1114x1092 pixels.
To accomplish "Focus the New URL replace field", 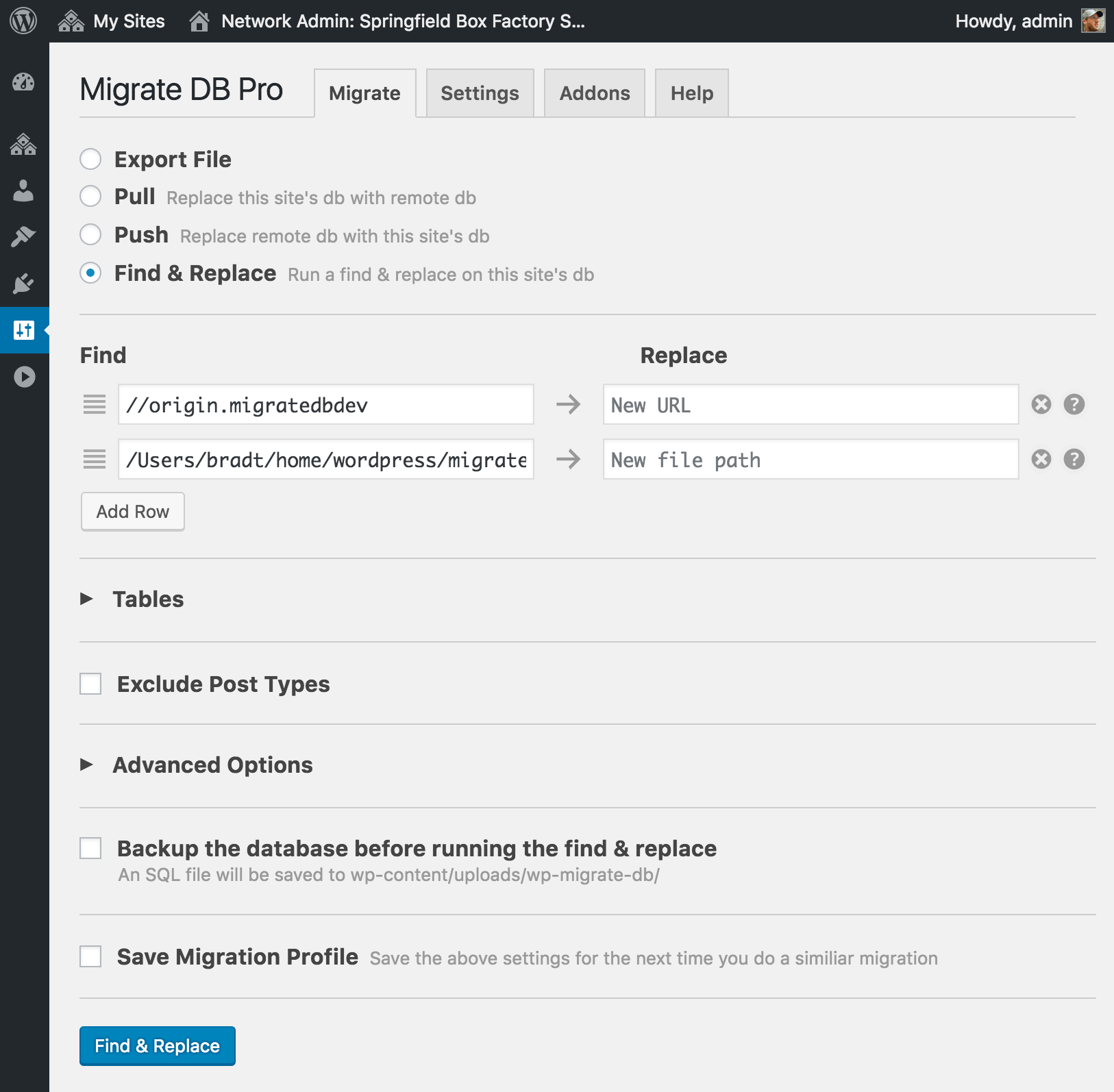I will coord(811,404).
